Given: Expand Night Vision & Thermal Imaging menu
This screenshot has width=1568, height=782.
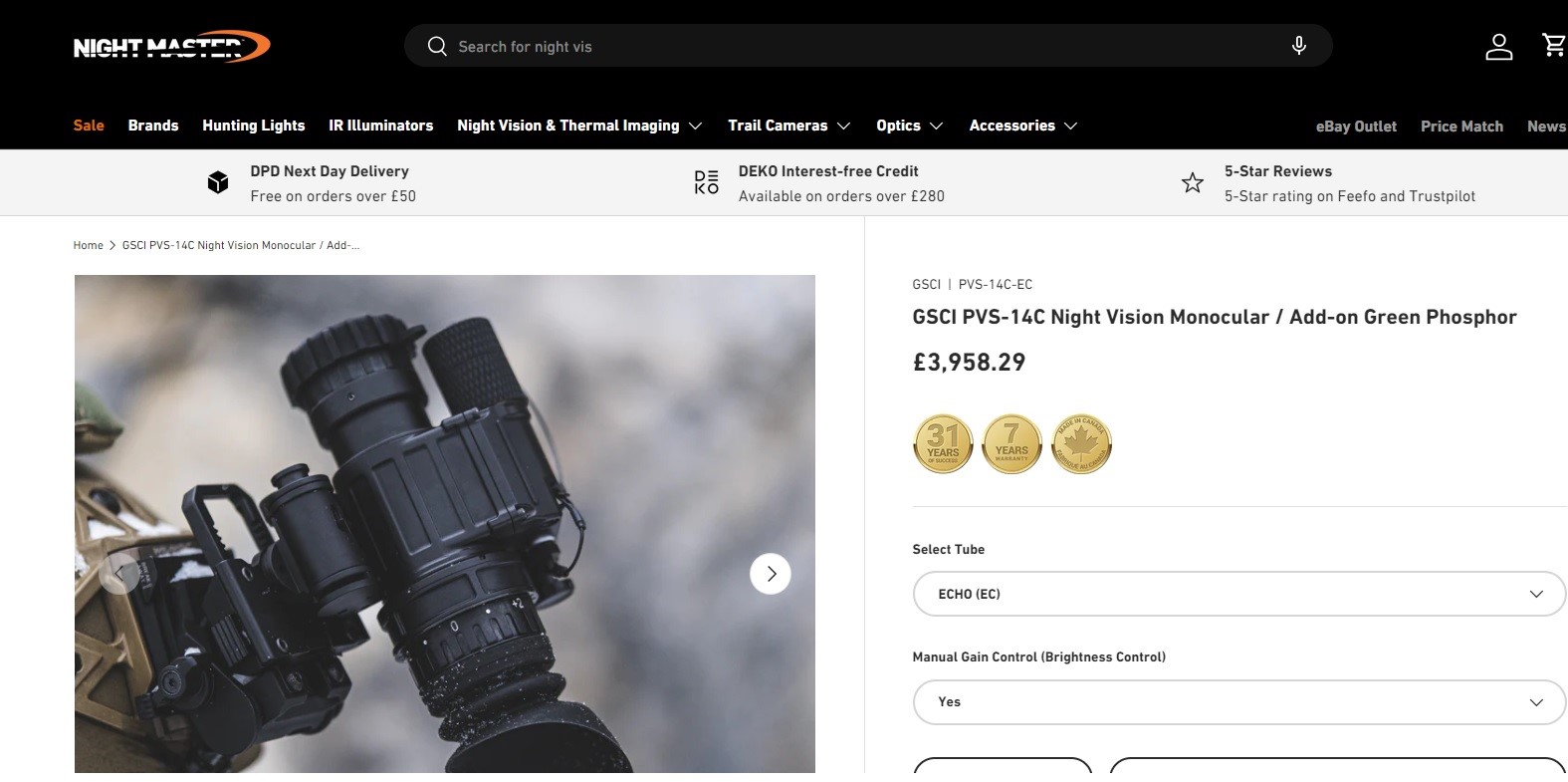Looking at the screenshot, I should tap(579, 126).
